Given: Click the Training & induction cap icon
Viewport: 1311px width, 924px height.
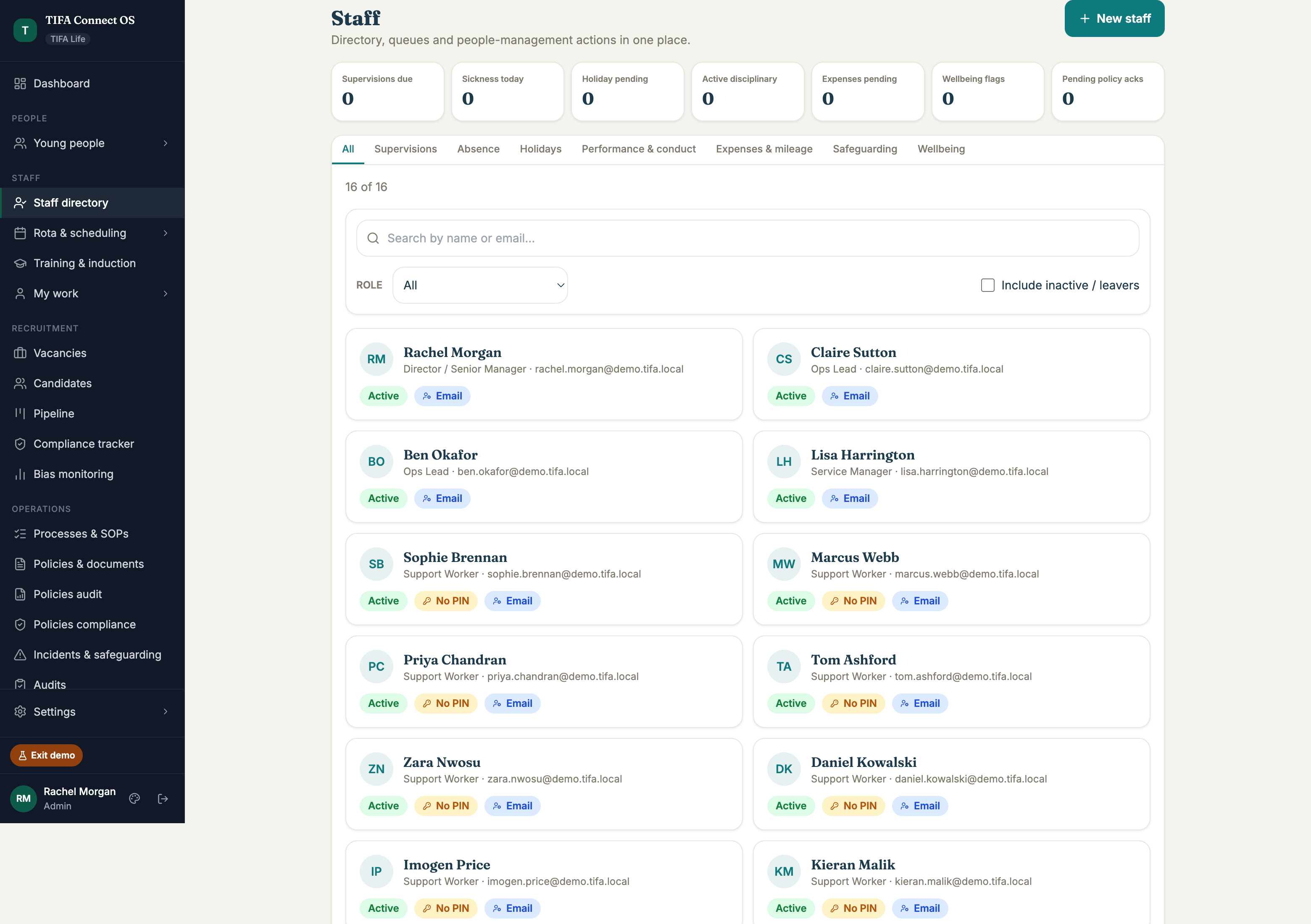Looking at the screenshot, I should pos(20,263).
